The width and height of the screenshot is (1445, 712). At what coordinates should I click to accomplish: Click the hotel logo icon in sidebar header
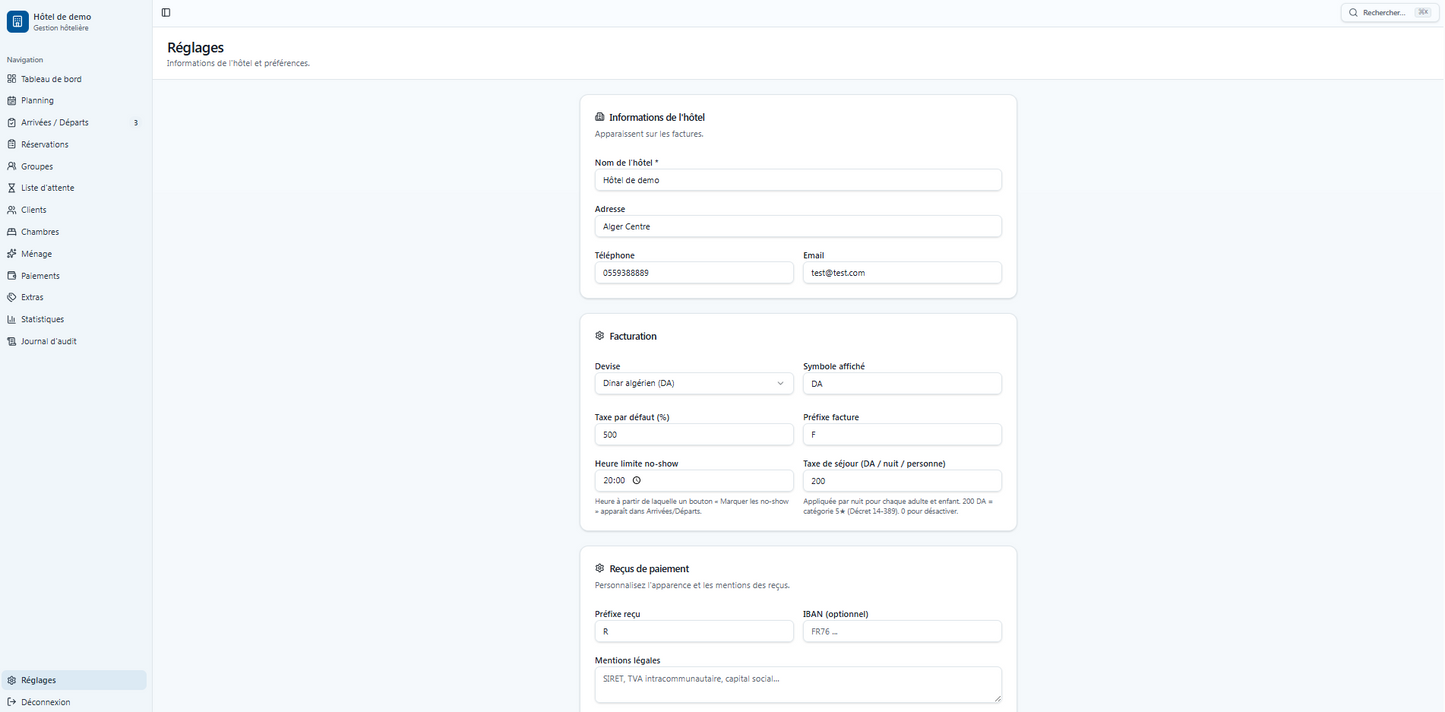18,21
